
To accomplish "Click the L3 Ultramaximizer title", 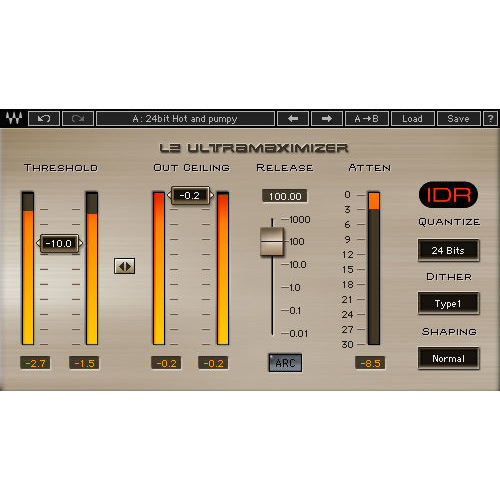I will pos(254,148).
